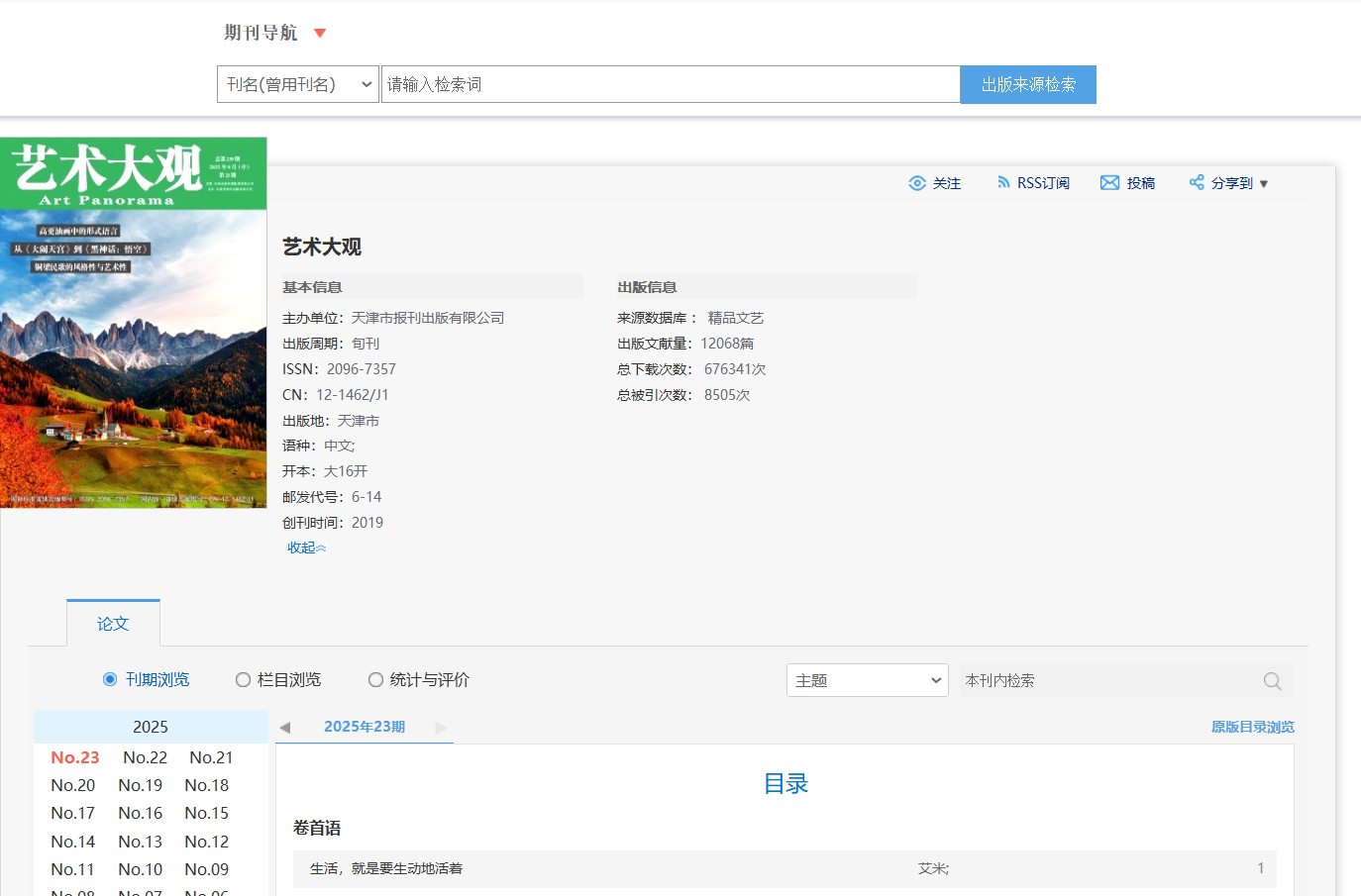The height and width of the screenshot is (896, 1361).
Task: Collapse journal details via 收起
Action: [306, 548]
